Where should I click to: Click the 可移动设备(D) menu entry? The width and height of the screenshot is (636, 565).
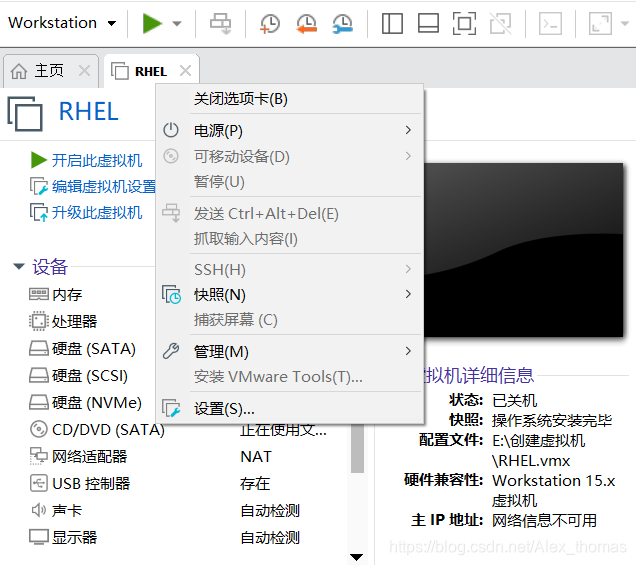290,156
